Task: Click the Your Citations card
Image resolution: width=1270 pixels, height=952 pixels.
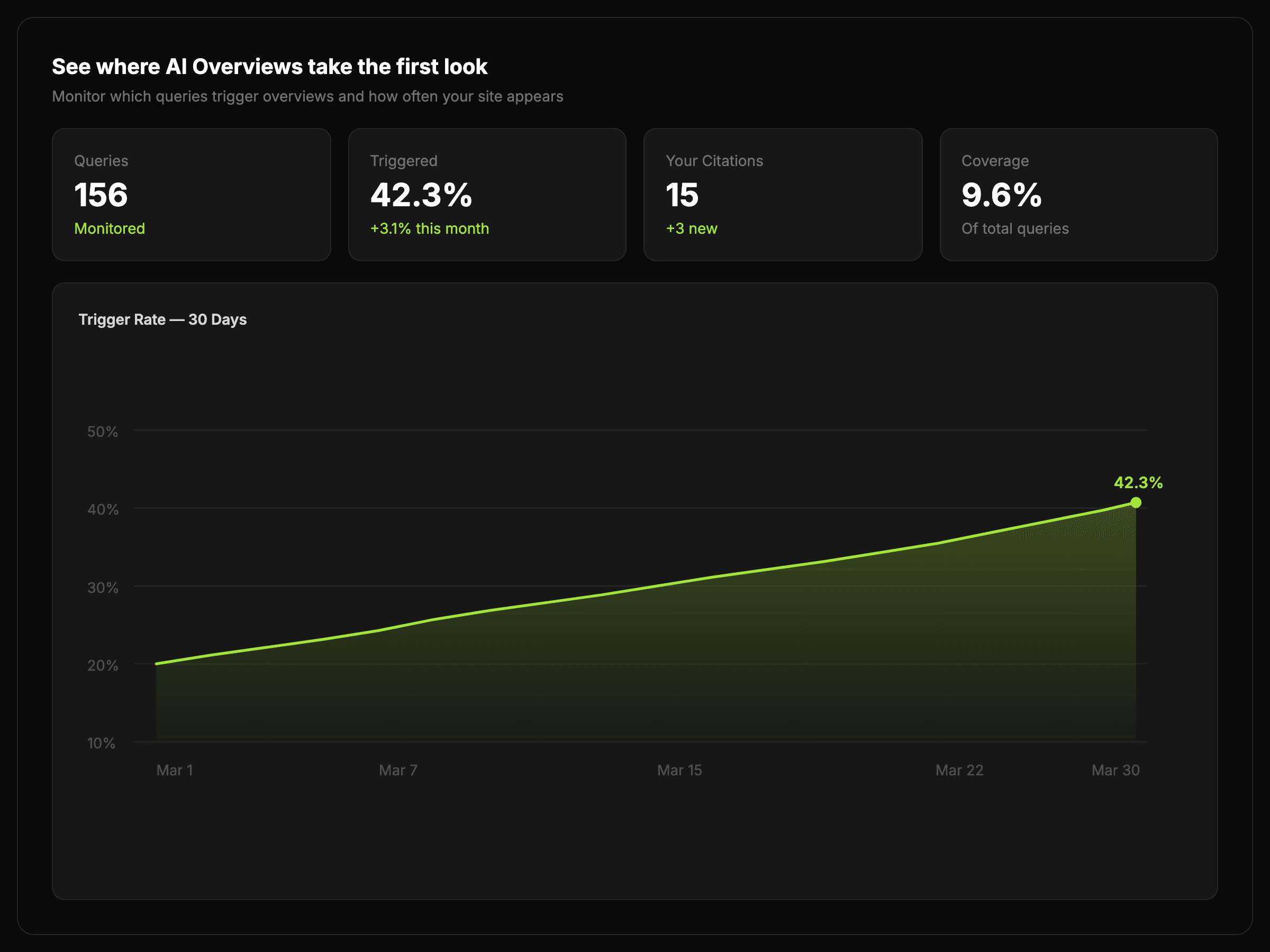Action: pos(783,194)
